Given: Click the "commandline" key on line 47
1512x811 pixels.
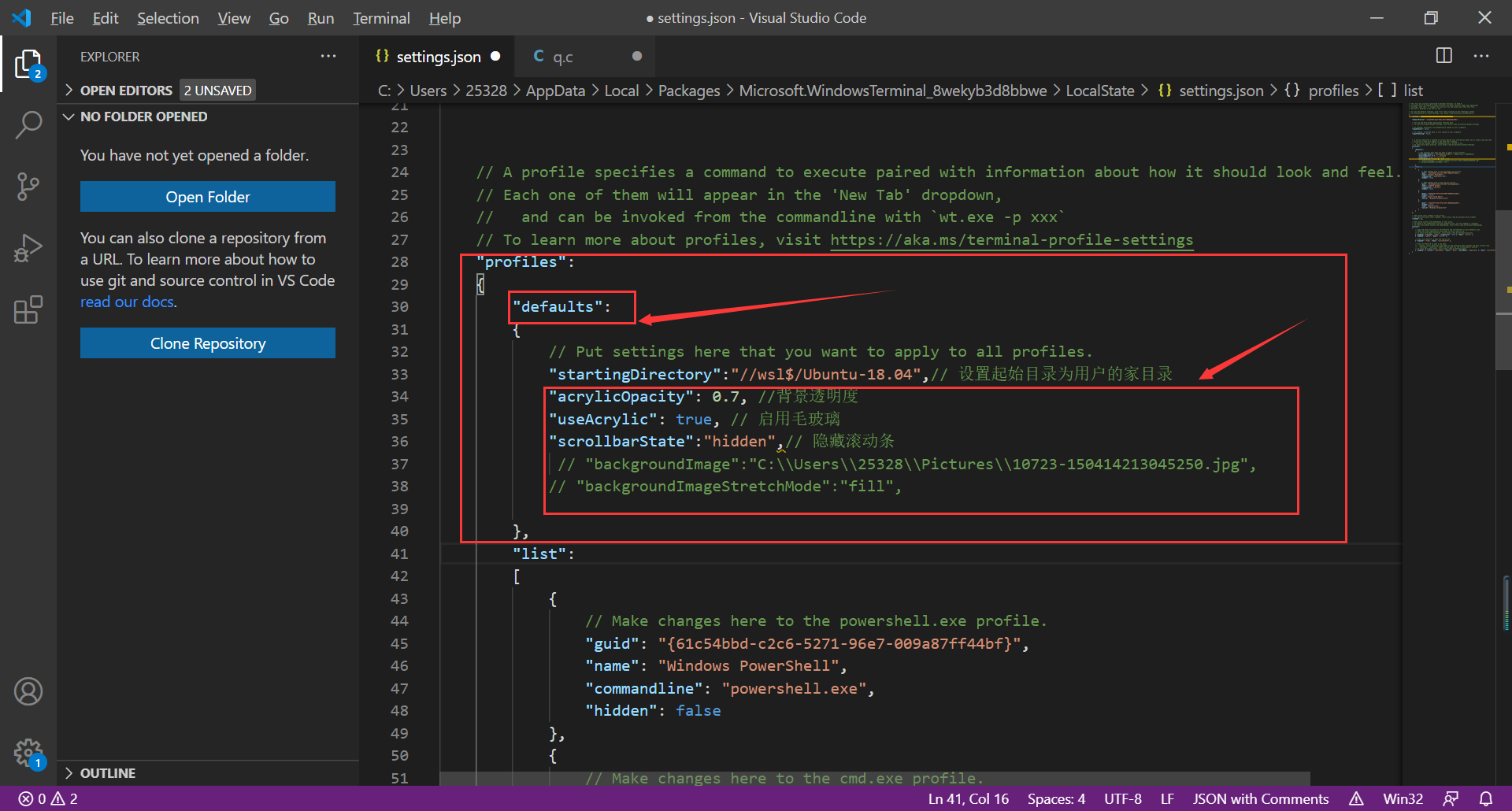Looking at the screenshot, I should pos(644,688).
